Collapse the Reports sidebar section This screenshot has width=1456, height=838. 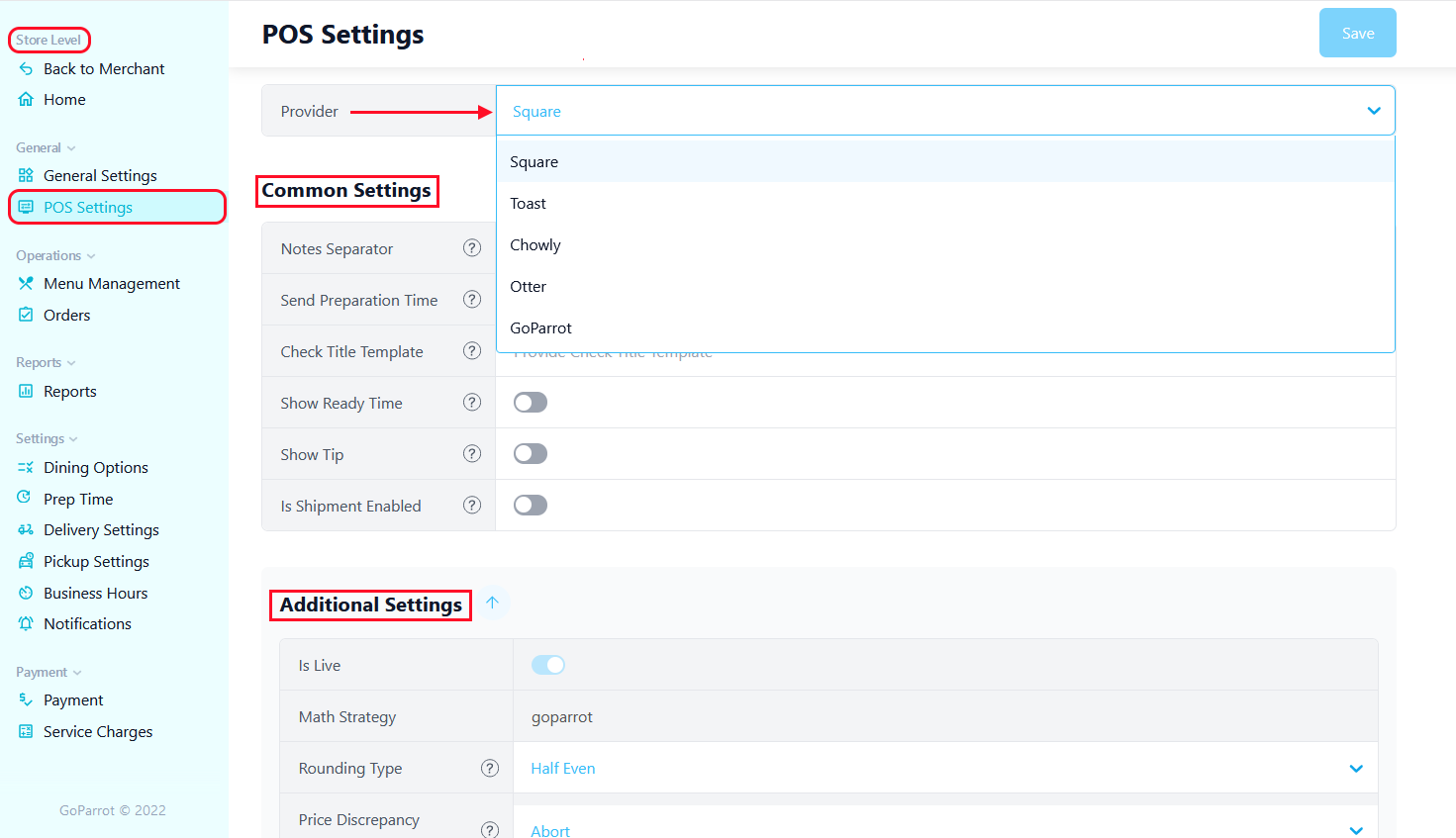point(46,362)
